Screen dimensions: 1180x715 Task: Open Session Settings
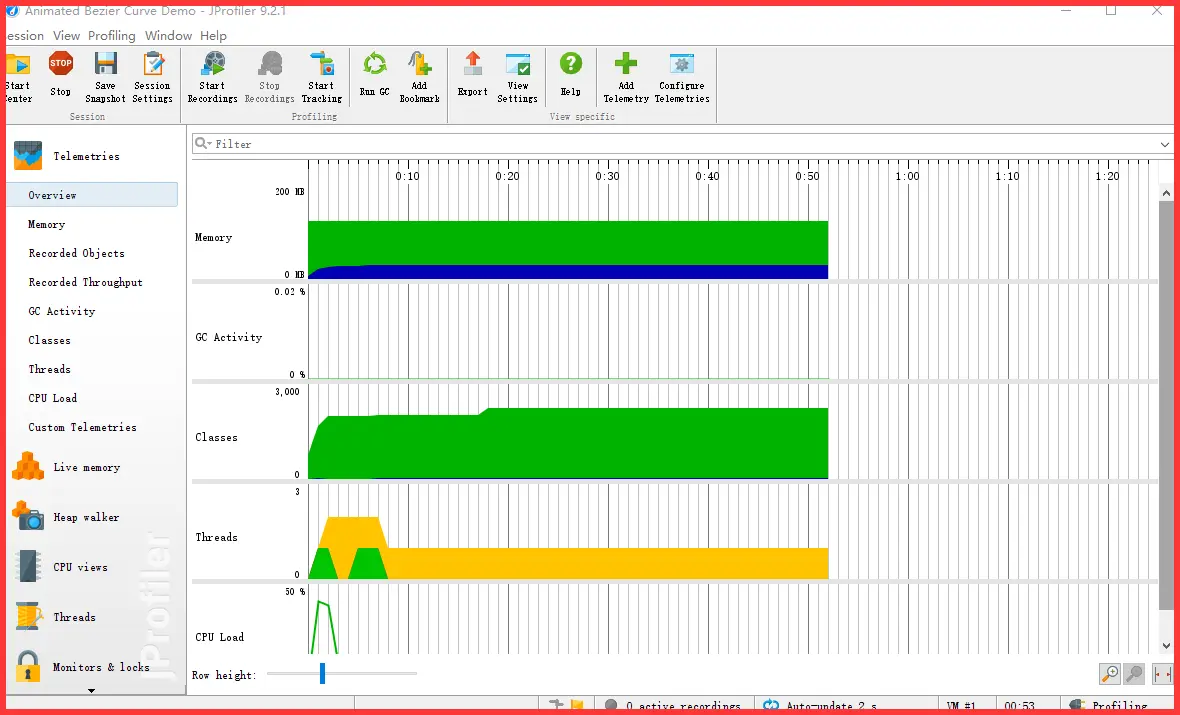[153, 77]
